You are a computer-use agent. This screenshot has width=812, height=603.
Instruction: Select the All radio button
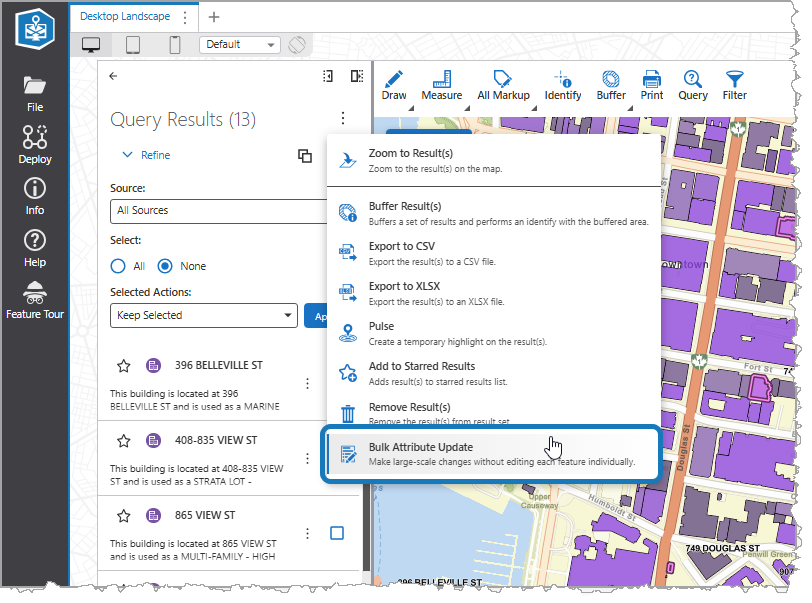119,266
